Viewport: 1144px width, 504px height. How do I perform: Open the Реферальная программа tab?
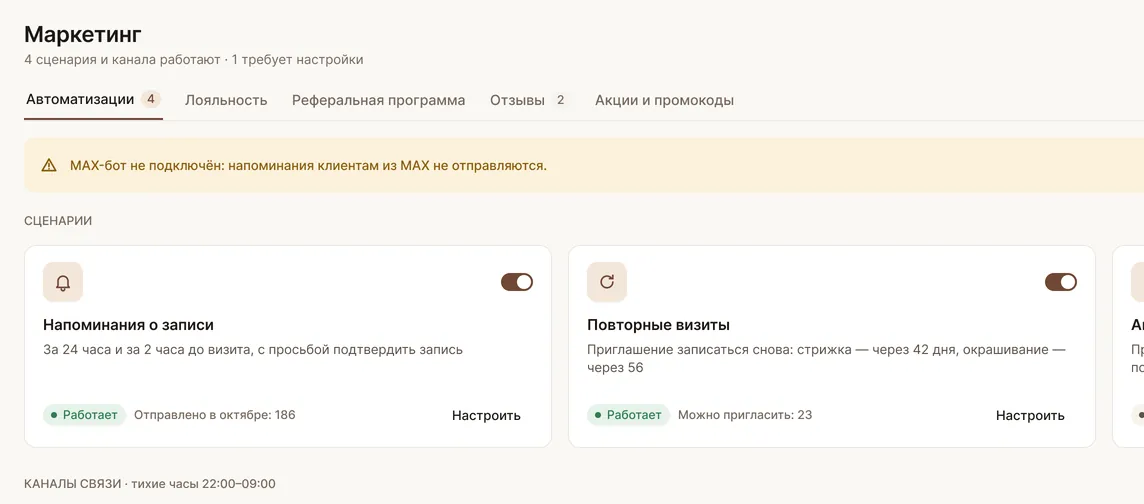coord(379,101)
